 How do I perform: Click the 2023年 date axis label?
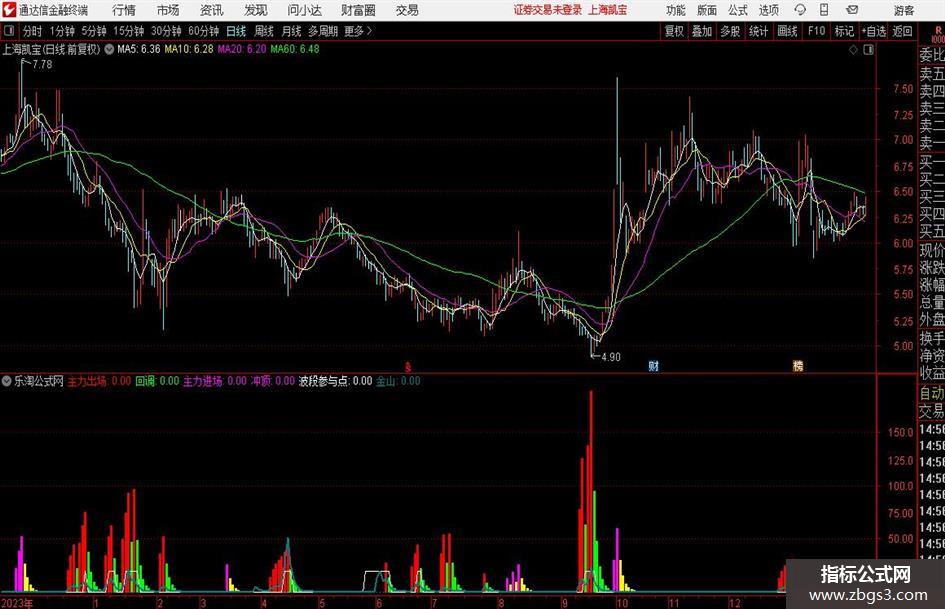(17, 603)
